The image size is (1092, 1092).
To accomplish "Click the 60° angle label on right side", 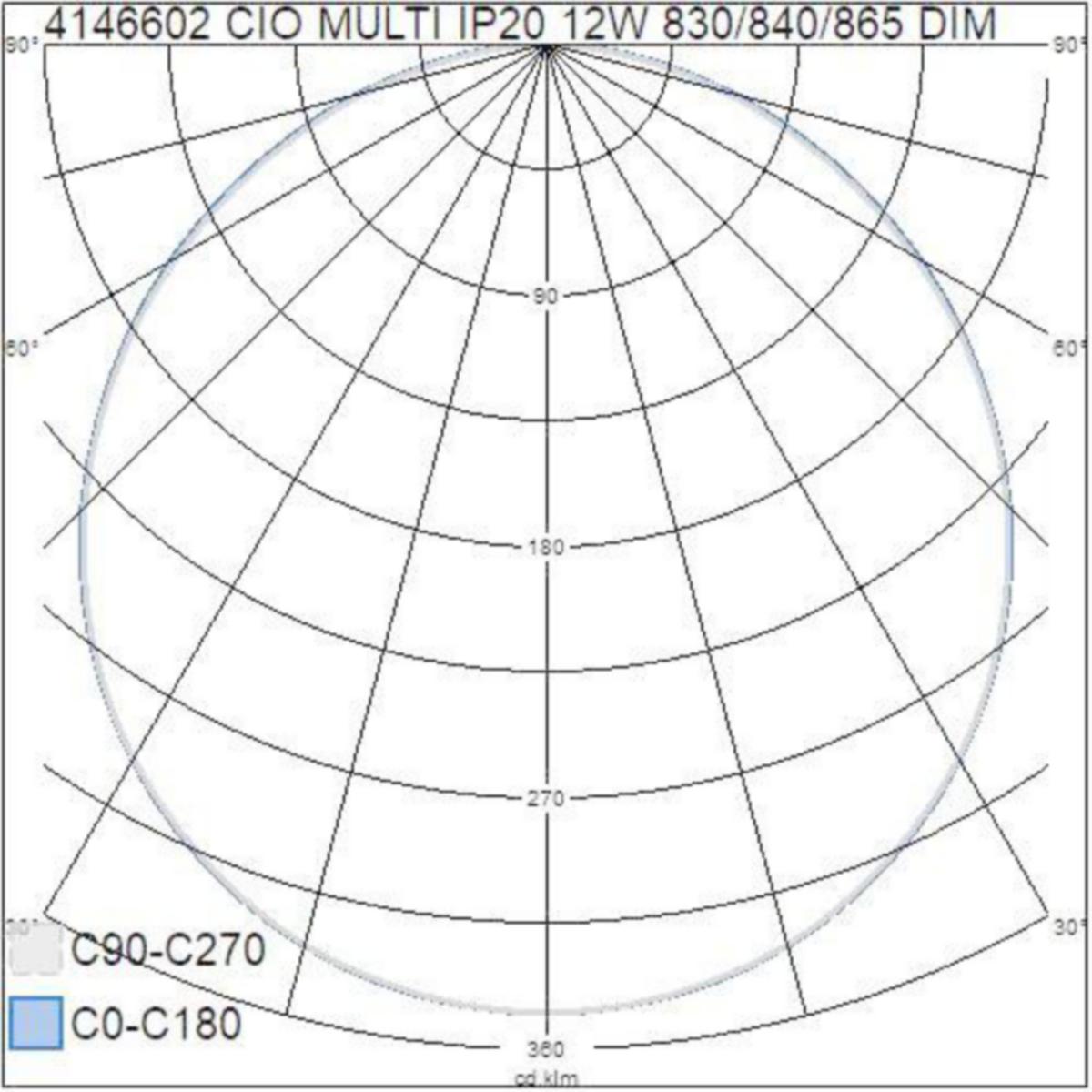I will coord(1071,349).
